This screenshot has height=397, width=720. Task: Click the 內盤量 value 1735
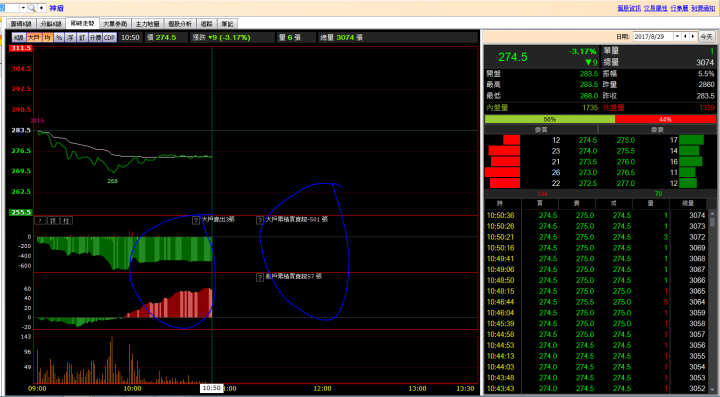coord(590,108)
